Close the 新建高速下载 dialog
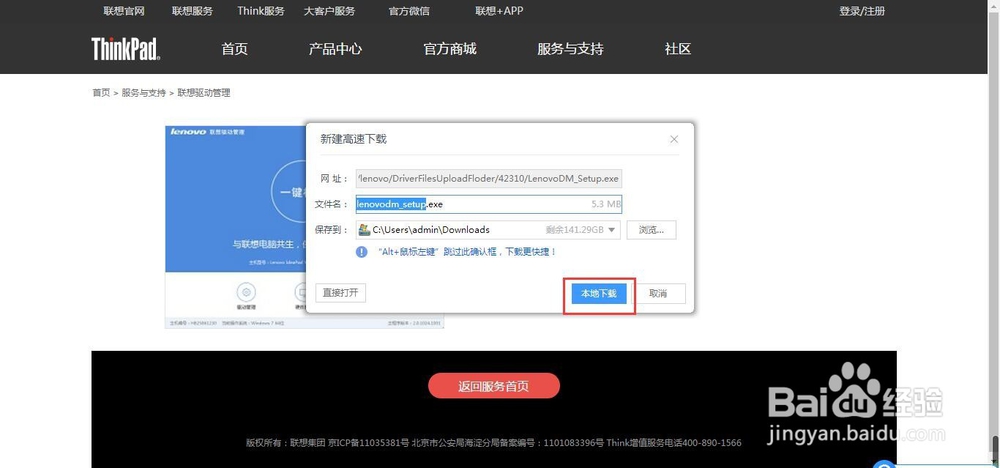 674,139
